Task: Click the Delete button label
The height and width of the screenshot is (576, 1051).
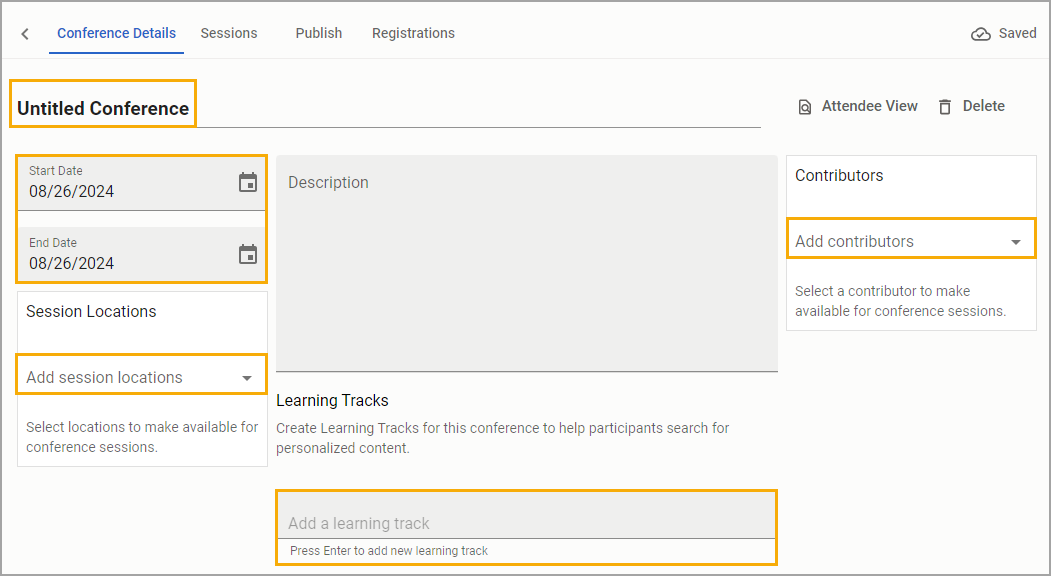Action: 983,106
